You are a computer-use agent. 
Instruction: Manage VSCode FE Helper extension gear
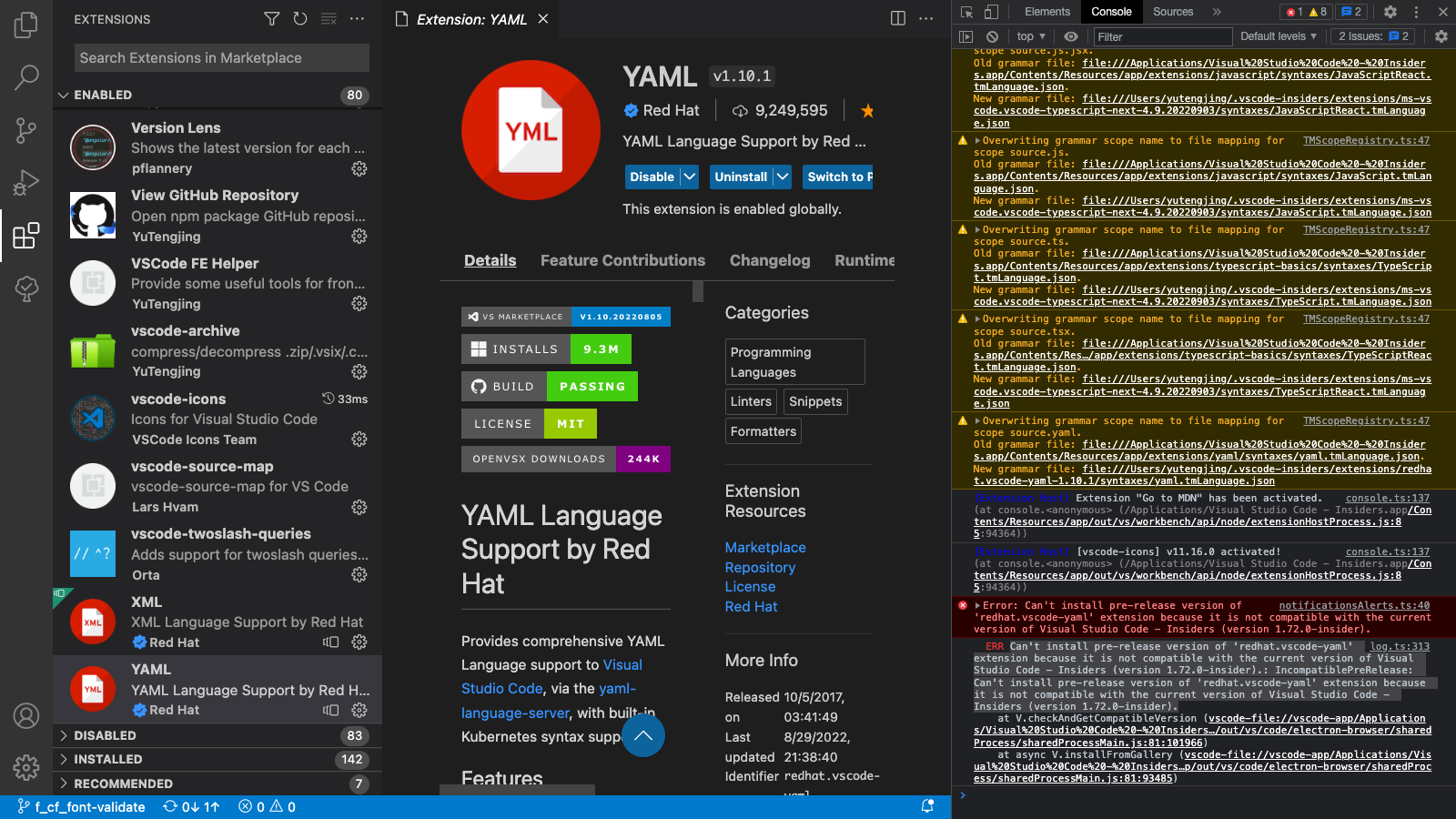coord(359,304)
